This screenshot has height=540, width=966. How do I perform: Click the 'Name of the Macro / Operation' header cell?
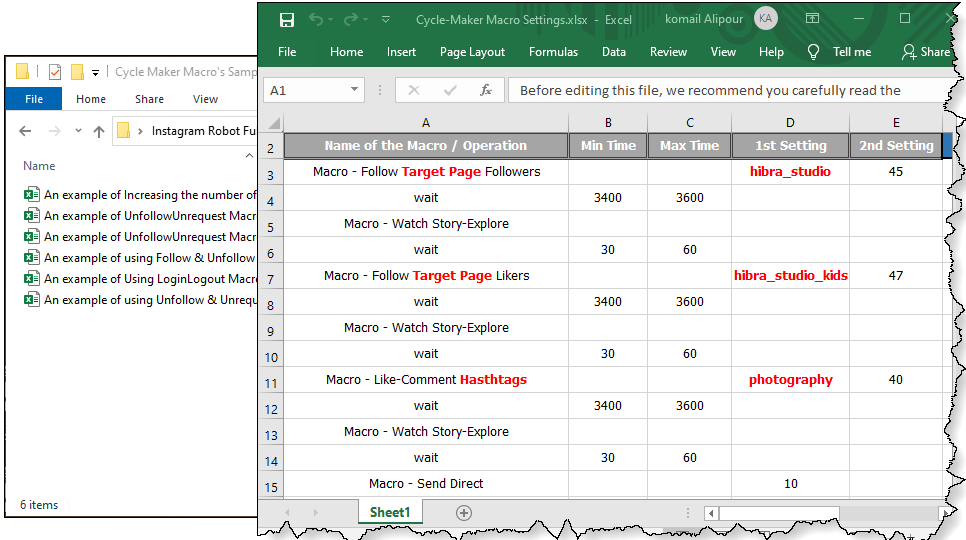tap(426, 146)
